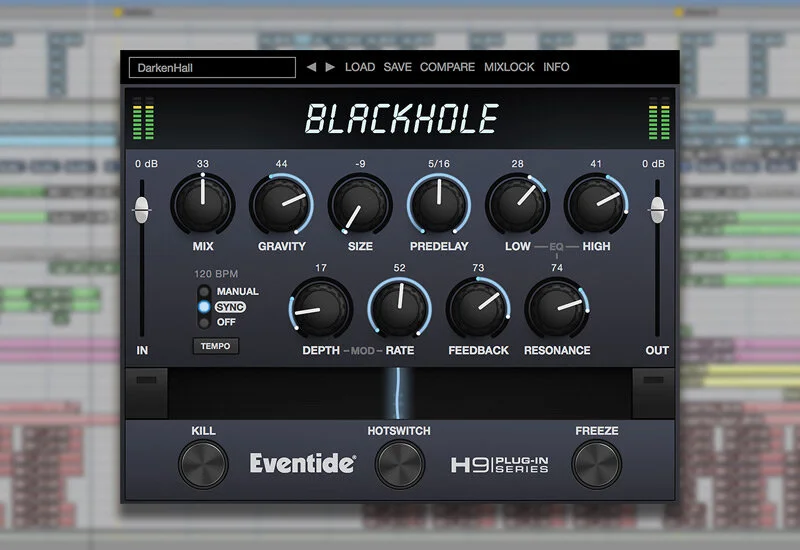Viewport: 800px width, 550px height.
Task: Click the left ribbon end button
Action: (x=146, y=393)
